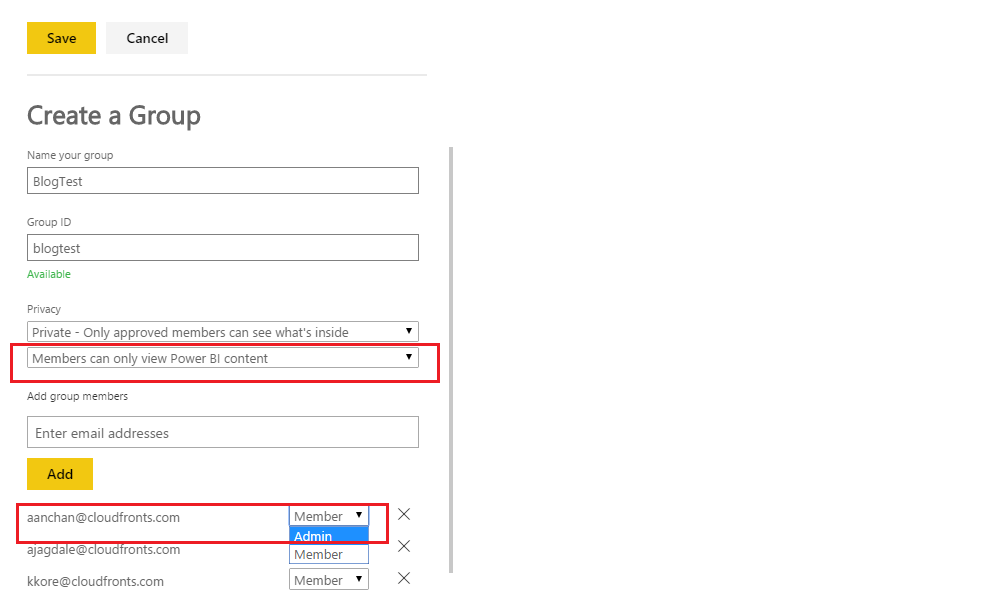
Task: Click the aanchan@cloudfronts.com email entry
Action: [103, 517]
